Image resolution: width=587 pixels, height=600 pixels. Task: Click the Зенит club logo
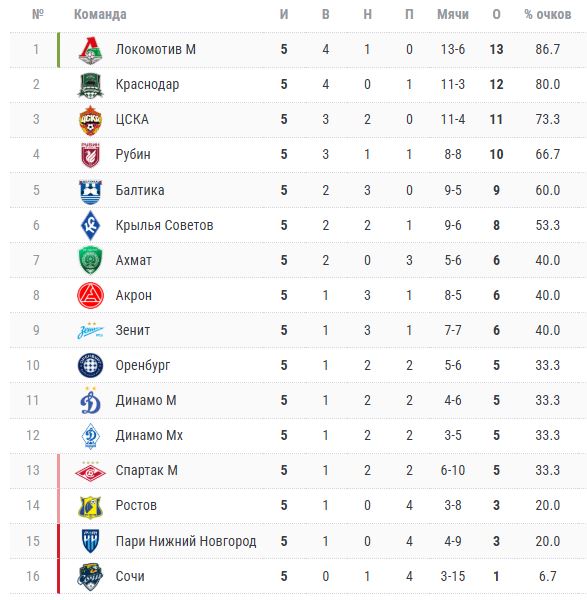[x=90, y=331]
